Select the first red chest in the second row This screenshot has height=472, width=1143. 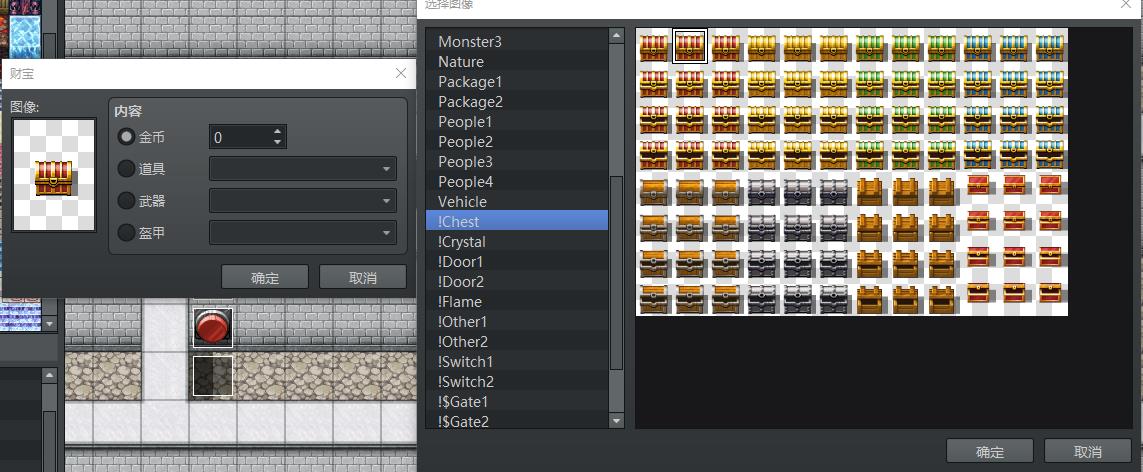point(654,82)
